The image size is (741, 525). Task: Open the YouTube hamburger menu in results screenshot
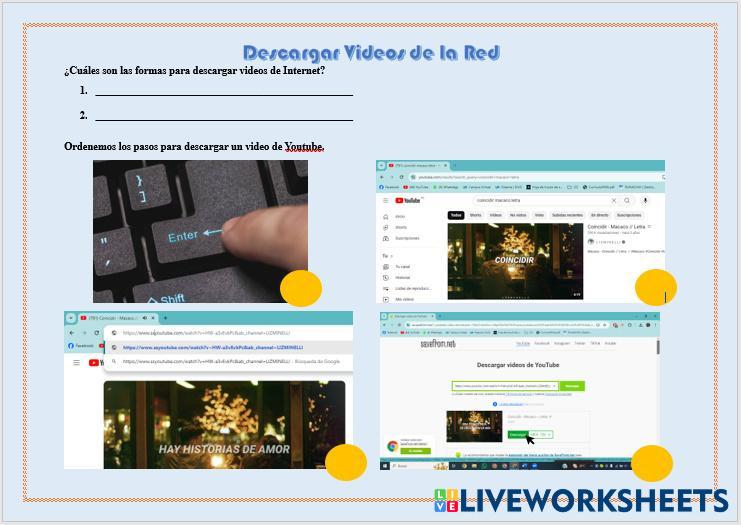tap(386, 201)
